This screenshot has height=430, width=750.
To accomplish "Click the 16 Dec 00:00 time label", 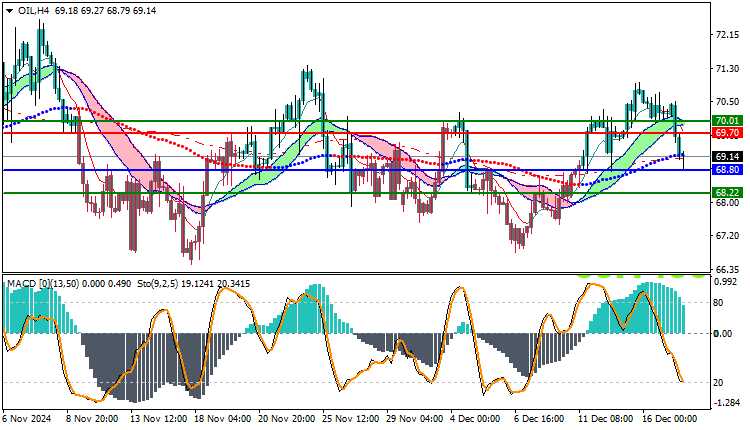I will [670, 419].
